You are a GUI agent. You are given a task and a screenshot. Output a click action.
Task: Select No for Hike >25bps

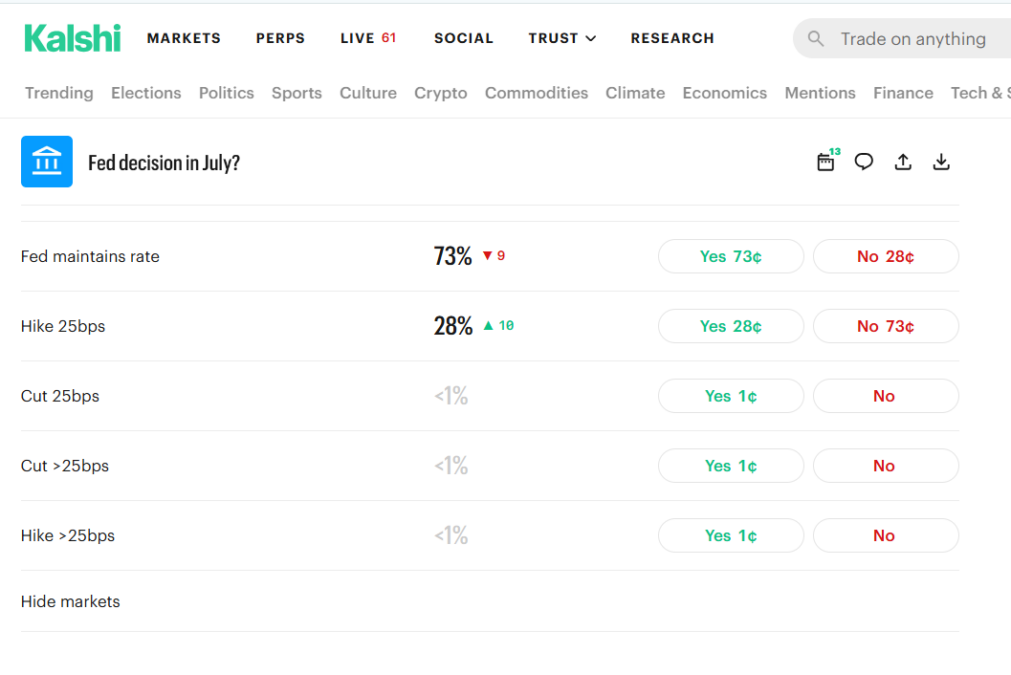885,535
